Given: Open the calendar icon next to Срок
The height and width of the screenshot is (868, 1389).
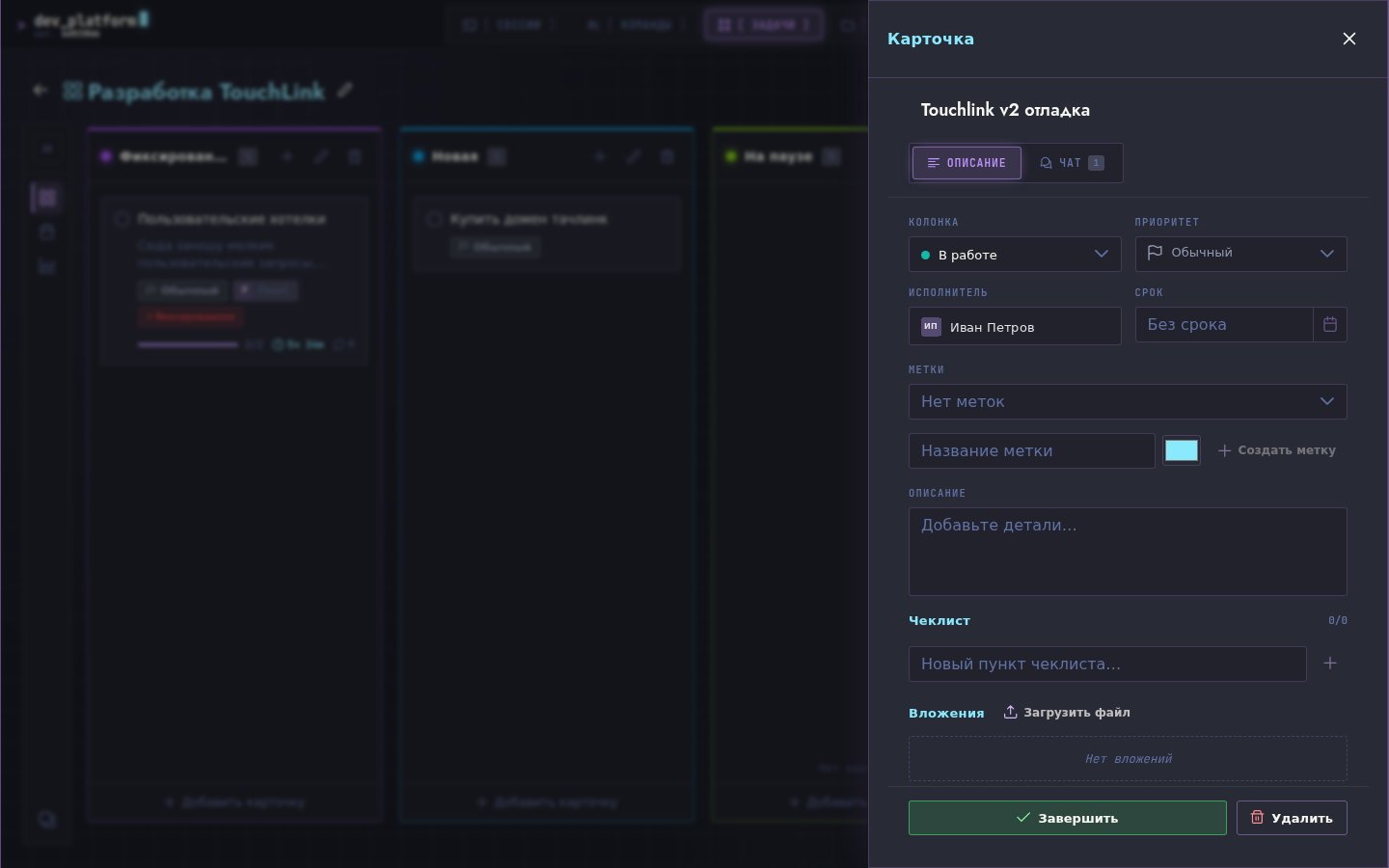Looking at the screenshot, I should point(1330,325).
